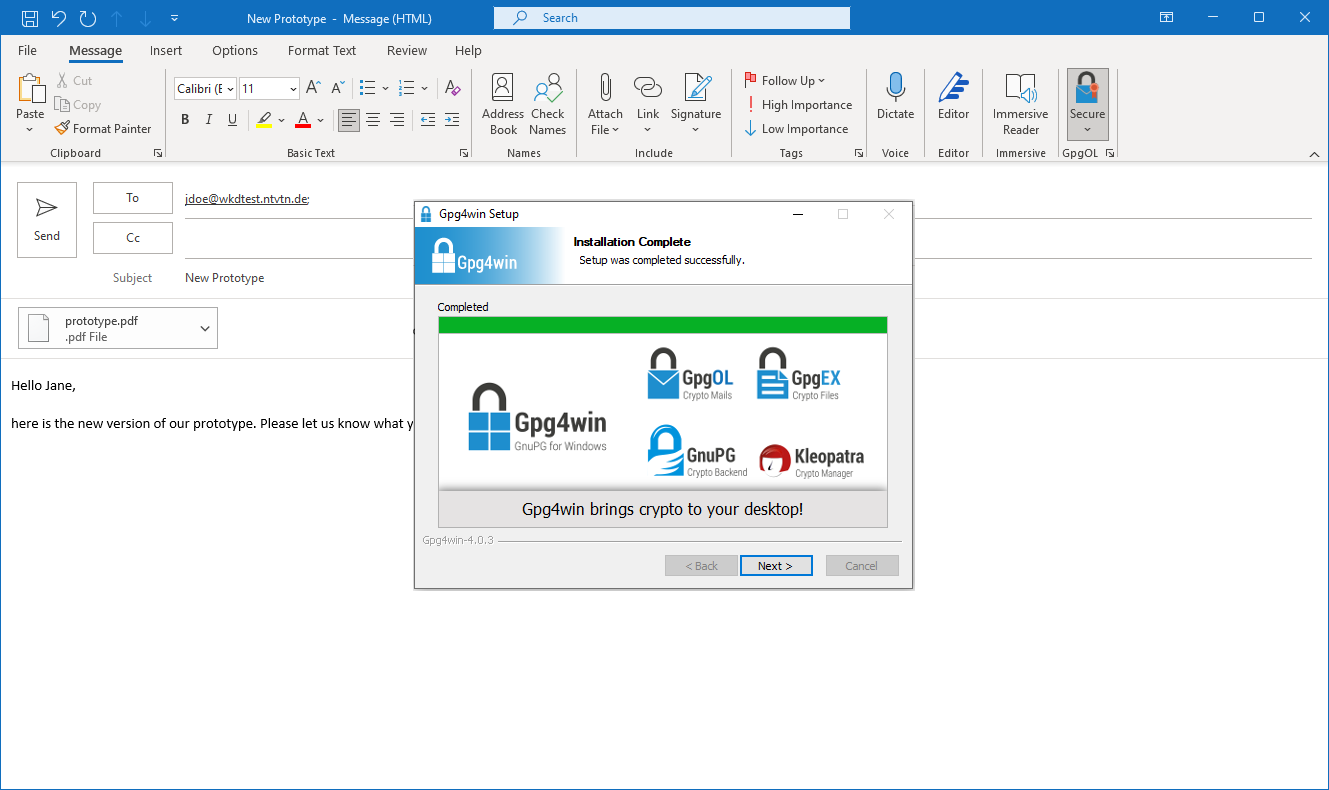The image size is (1329, 790).
Task: Click the Search box in title bar
Action: (672, 18)
